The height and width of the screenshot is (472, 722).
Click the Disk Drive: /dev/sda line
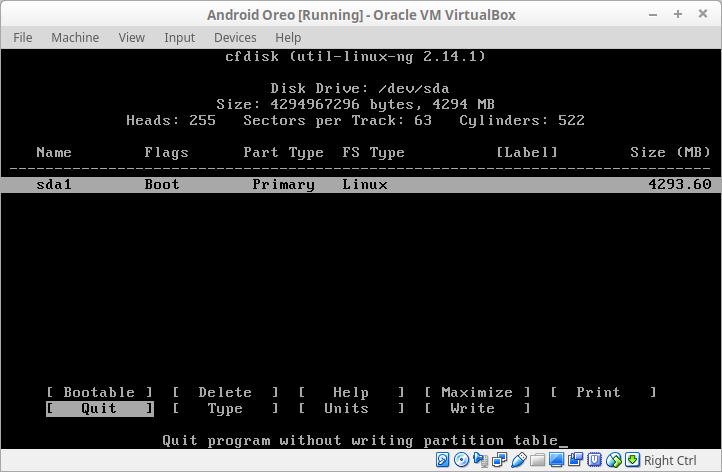[x=360, y=88]
